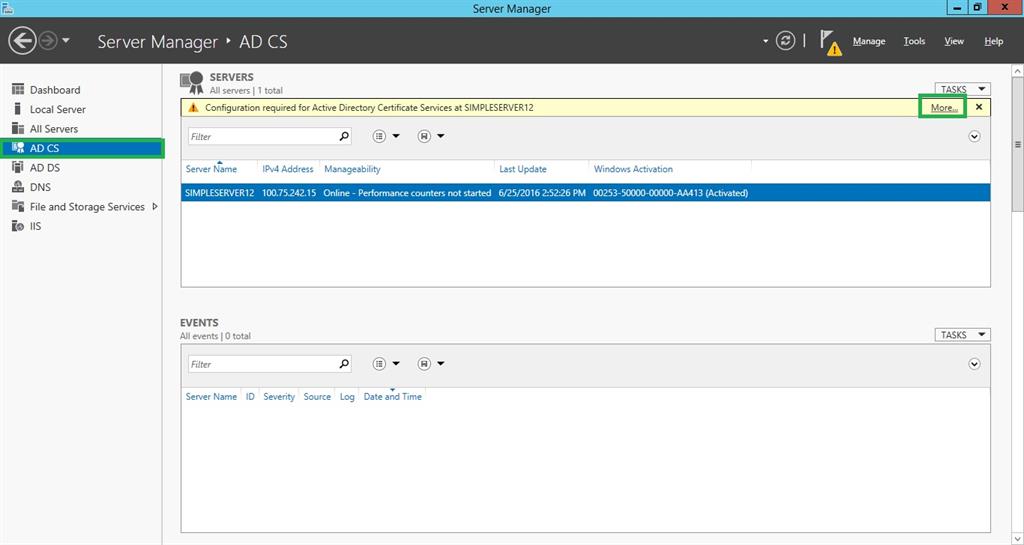Click the Servers filter search magnifier
The width and height of the screenshot is (1024, 545).
pyautogui.click(x=344, y=136)
